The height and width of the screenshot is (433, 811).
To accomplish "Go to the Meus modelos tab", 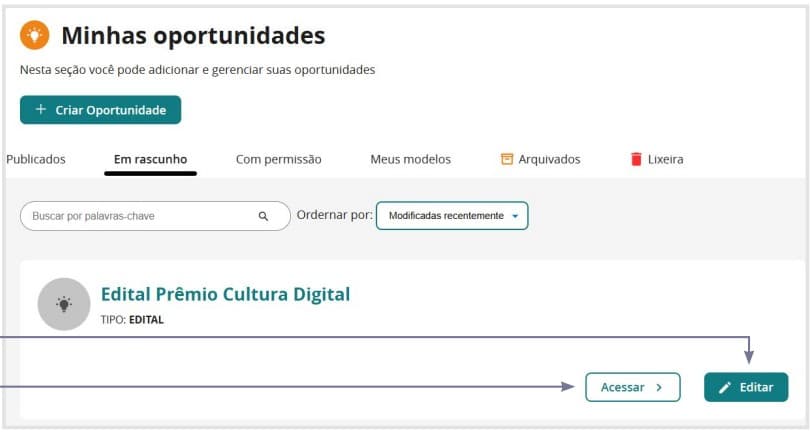I will pyautogui.click(x=410, y=159).
